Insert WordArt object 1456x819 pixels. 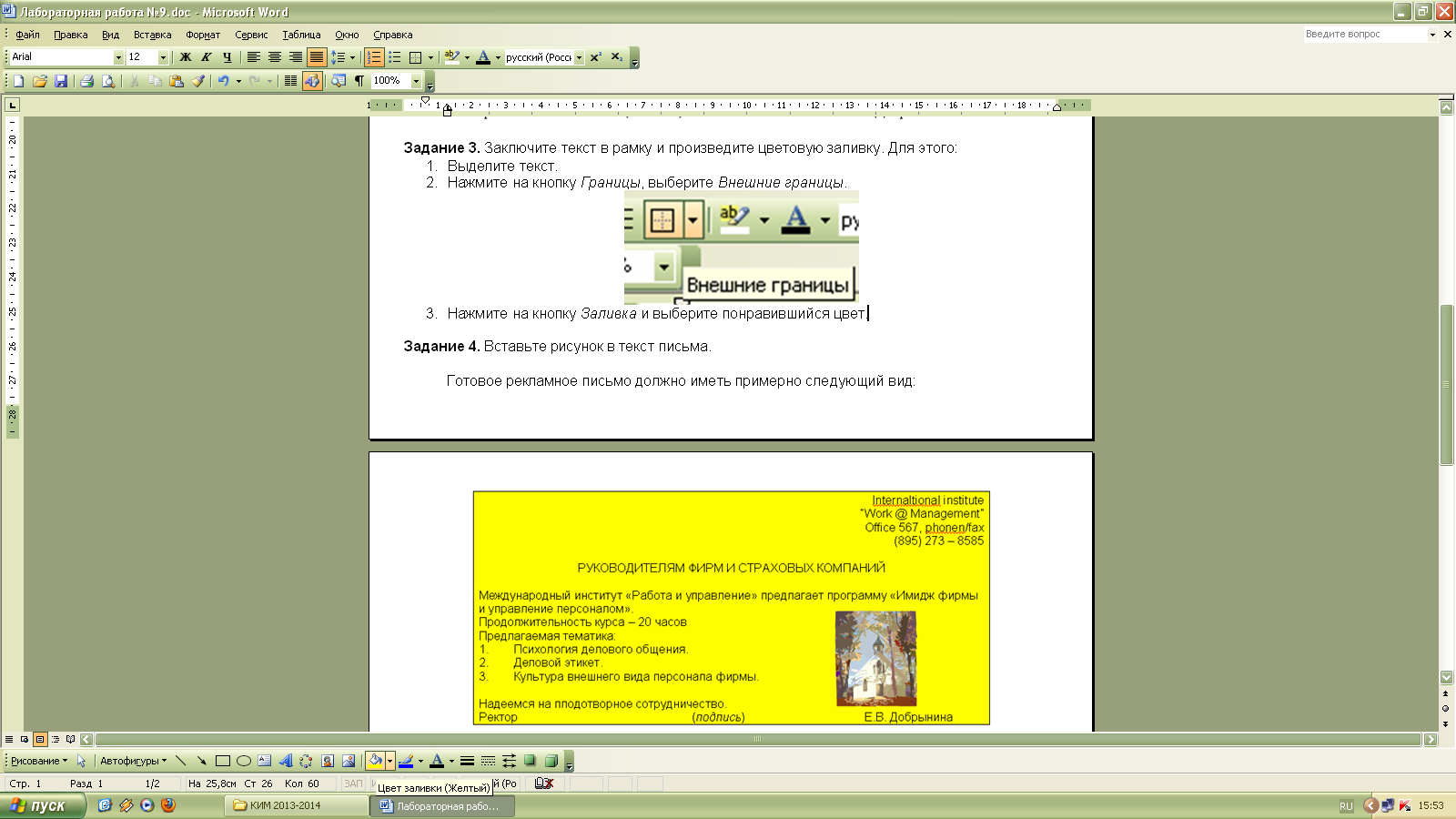[x=286, y=761]
